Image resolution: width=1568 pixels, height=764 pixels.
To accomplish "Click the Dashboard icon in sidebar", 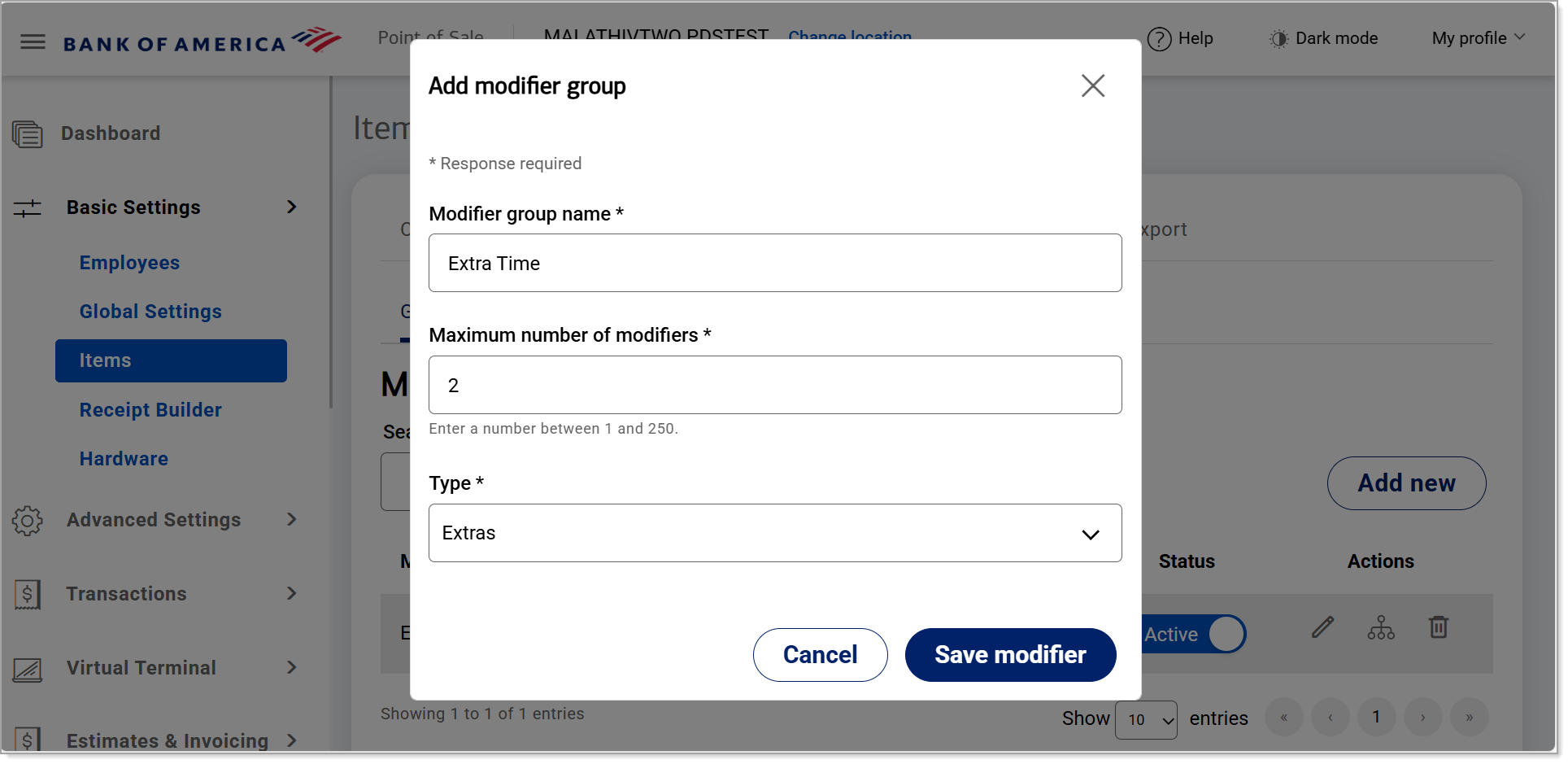I will (x=28, y=133).
